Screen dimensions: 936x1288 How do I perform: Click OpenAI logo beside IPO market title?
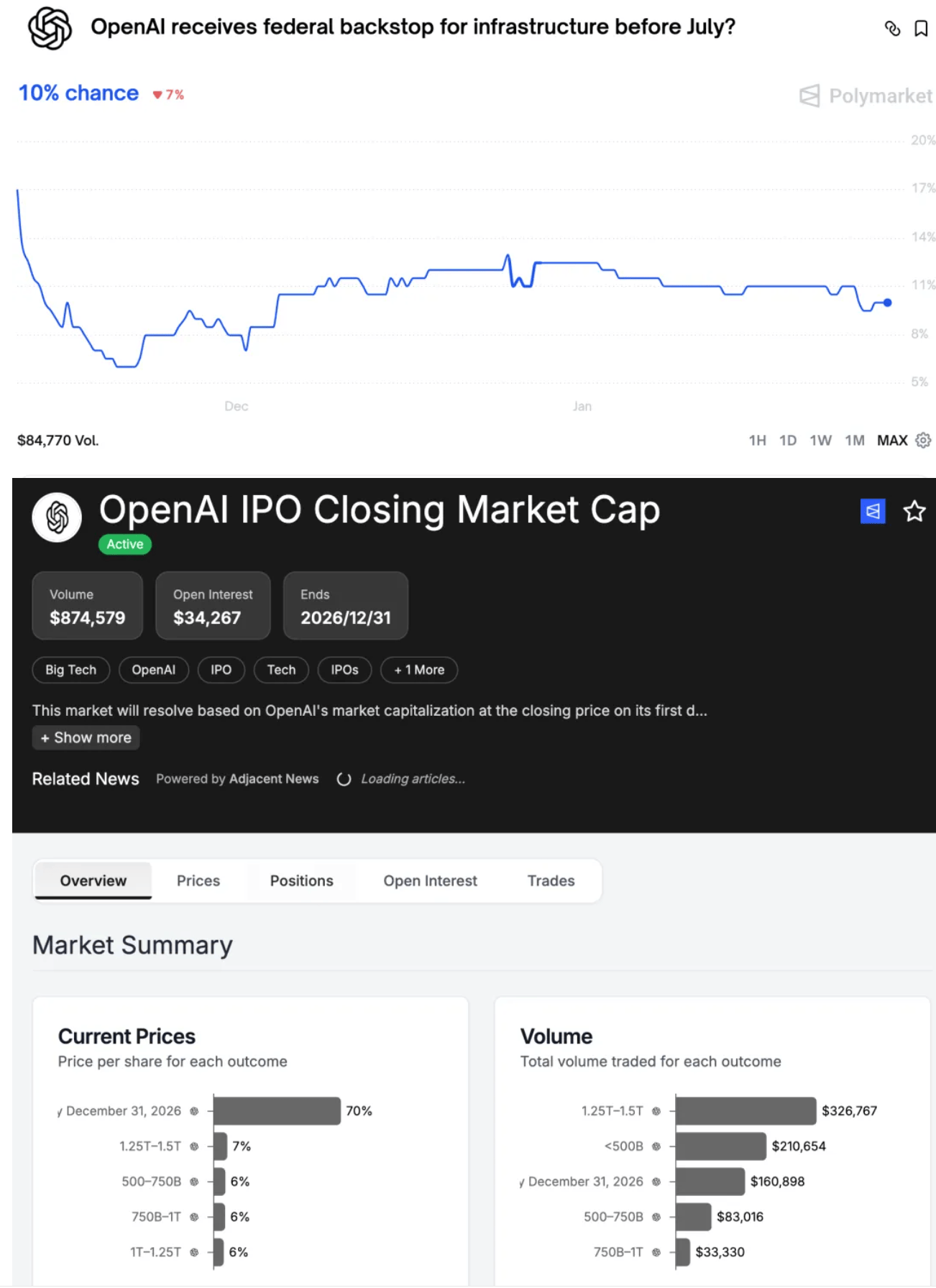tap(57, 517)
